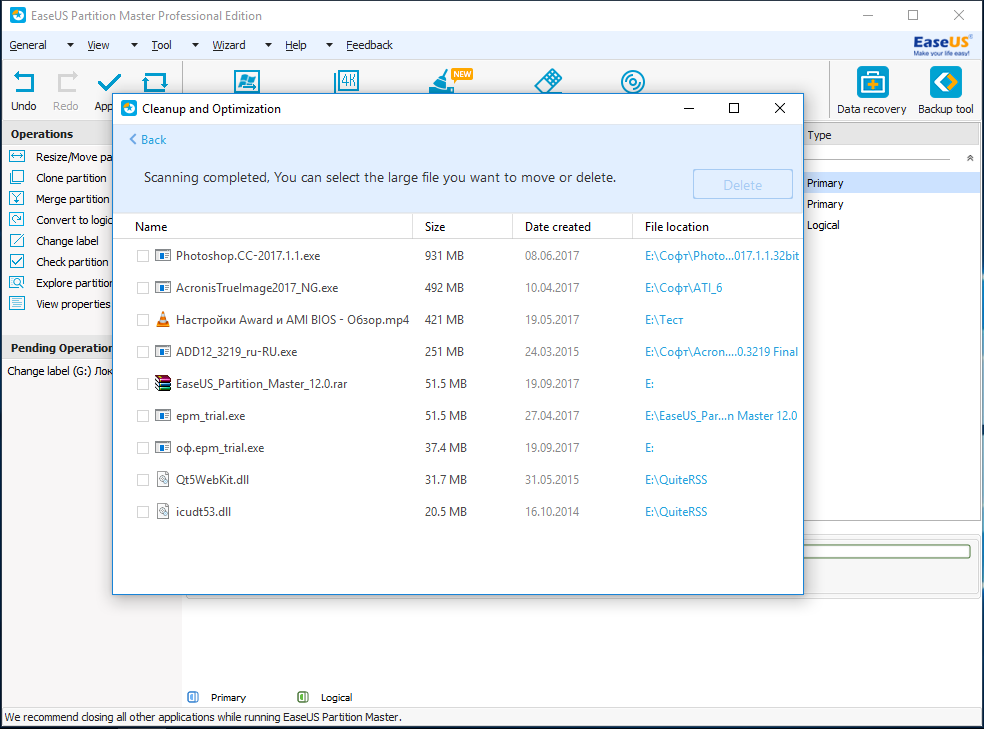Check the icudt53.dll checkbox
The width and height of the screenshot is (984, 729).
click(143, 512)
